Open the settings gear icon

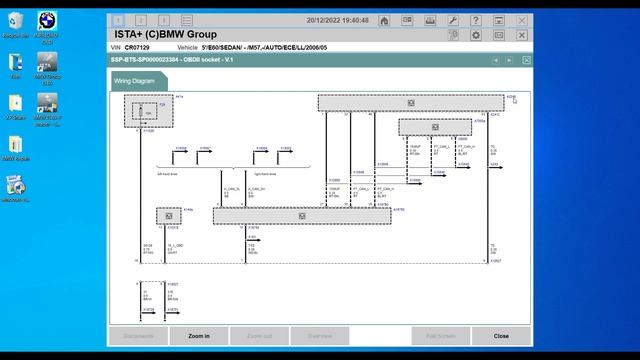[476, 35]
